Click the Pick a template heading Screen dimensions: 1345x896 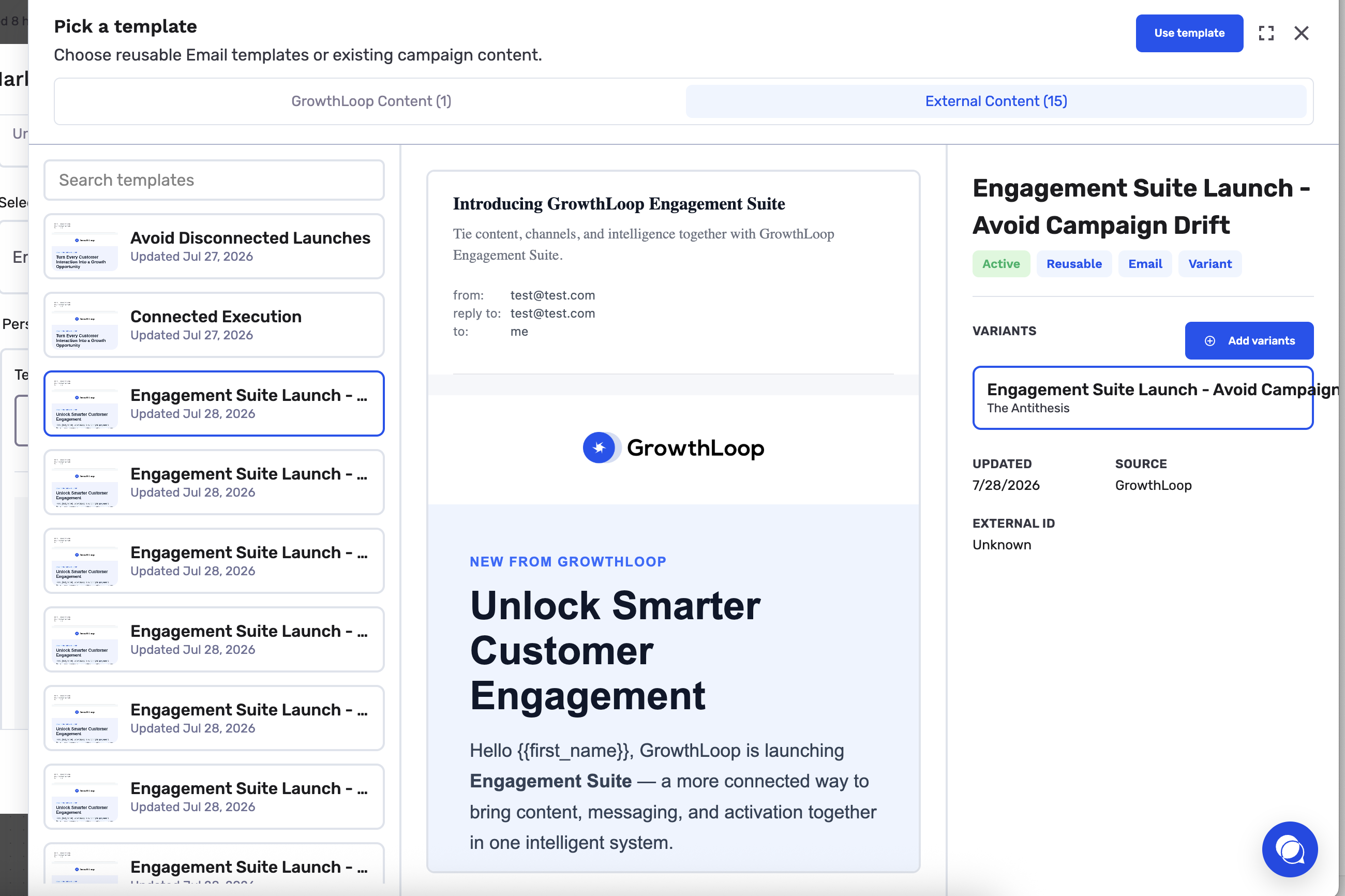125,26
